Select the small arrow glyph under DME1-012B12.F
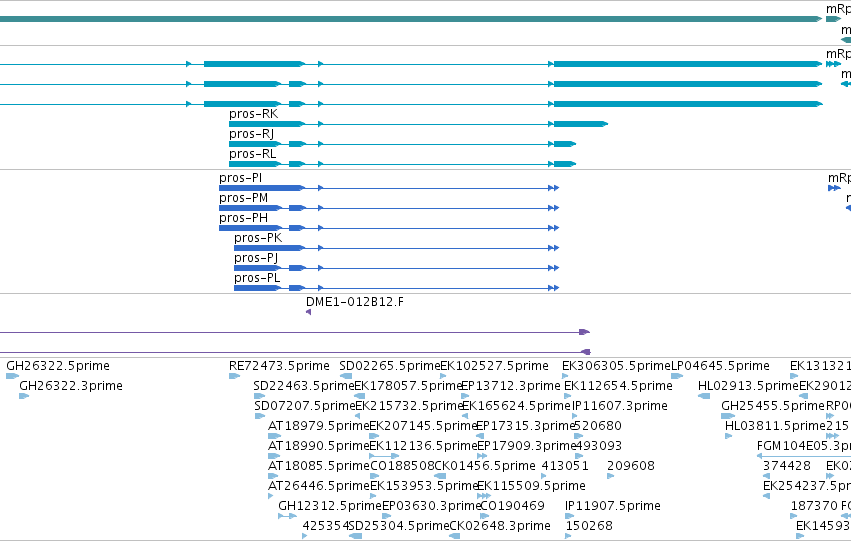 308,312
